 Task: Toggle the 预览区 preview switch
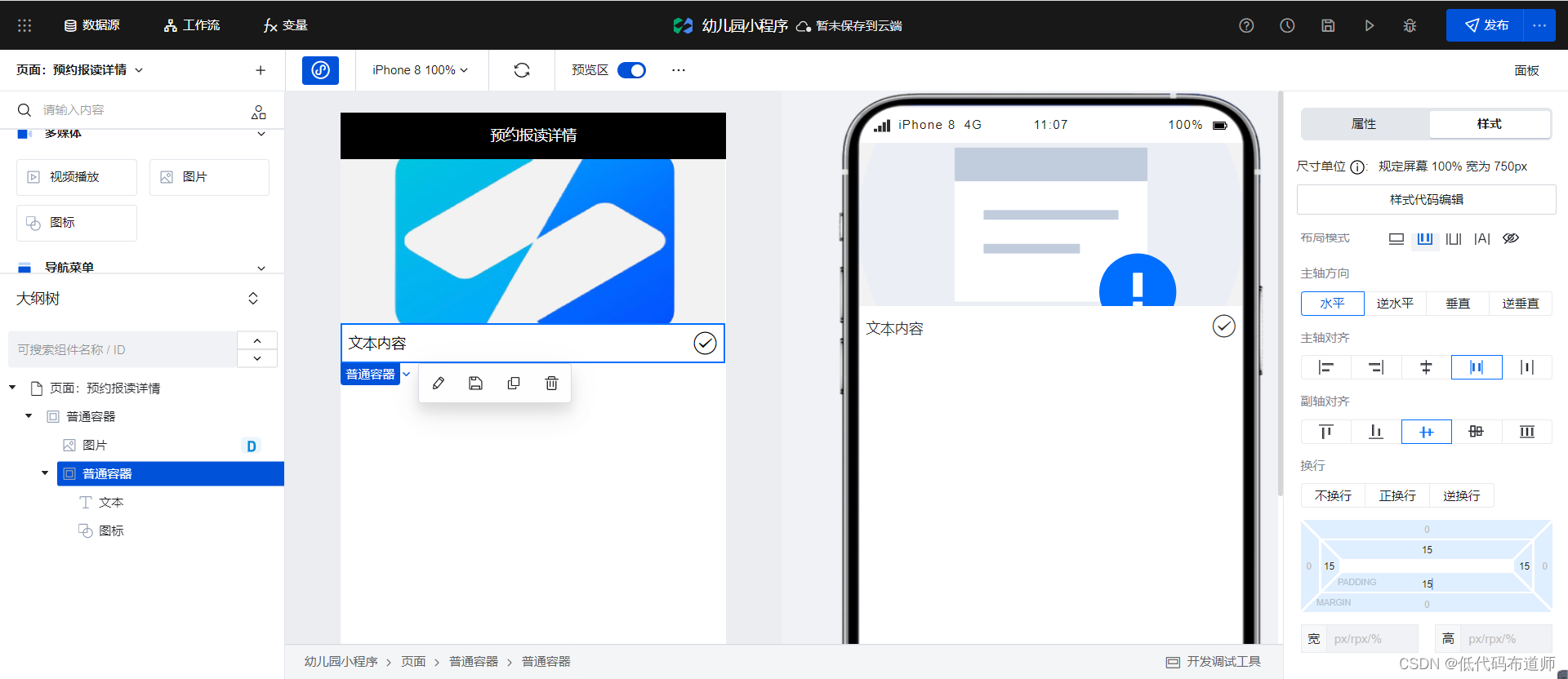[631, 70]
